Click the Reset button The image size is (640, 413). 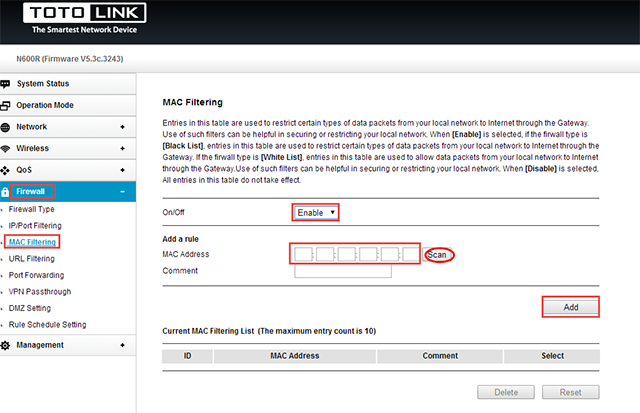click(x=571, y=392)
